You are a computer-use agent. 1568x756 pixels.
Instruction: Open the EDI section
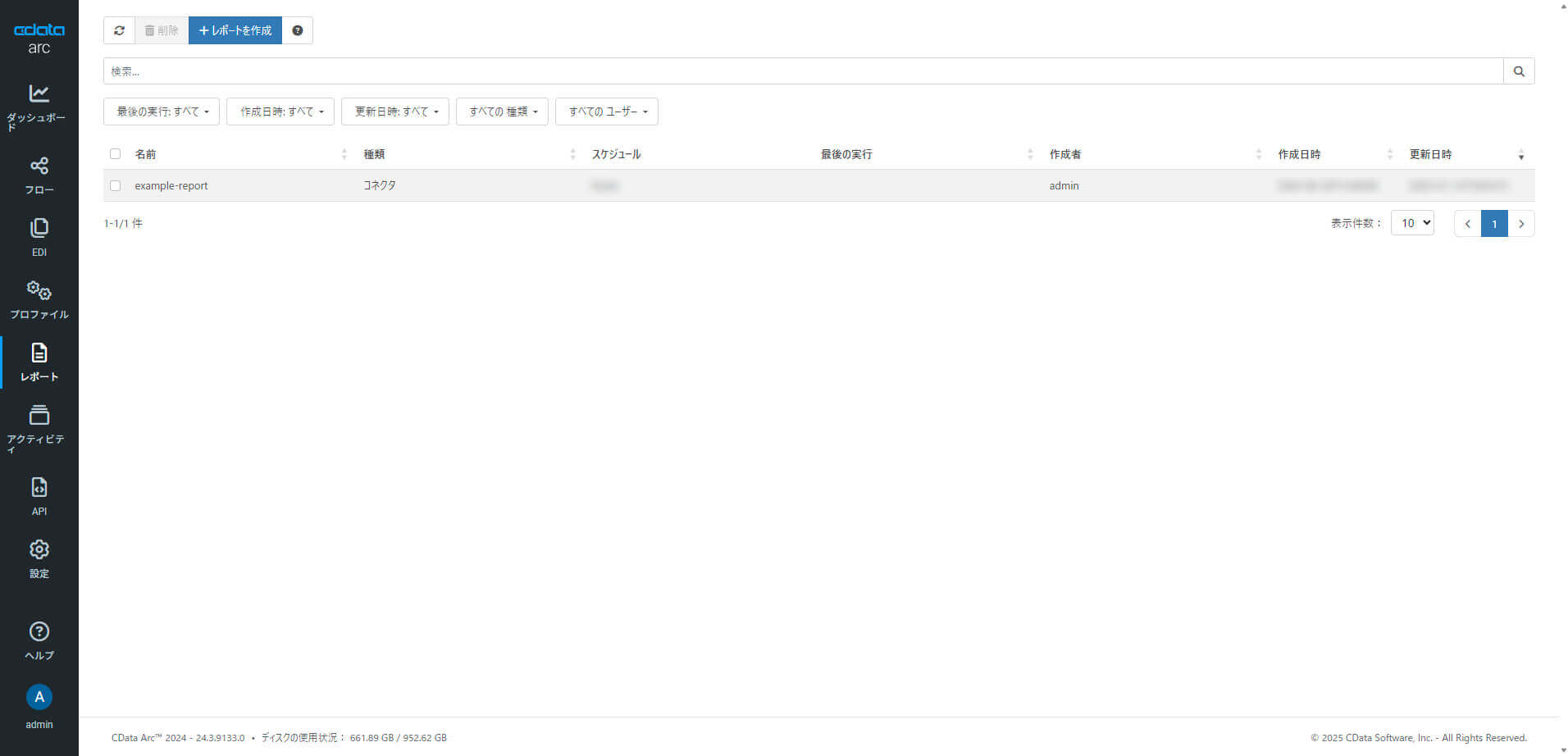point(39,238)
